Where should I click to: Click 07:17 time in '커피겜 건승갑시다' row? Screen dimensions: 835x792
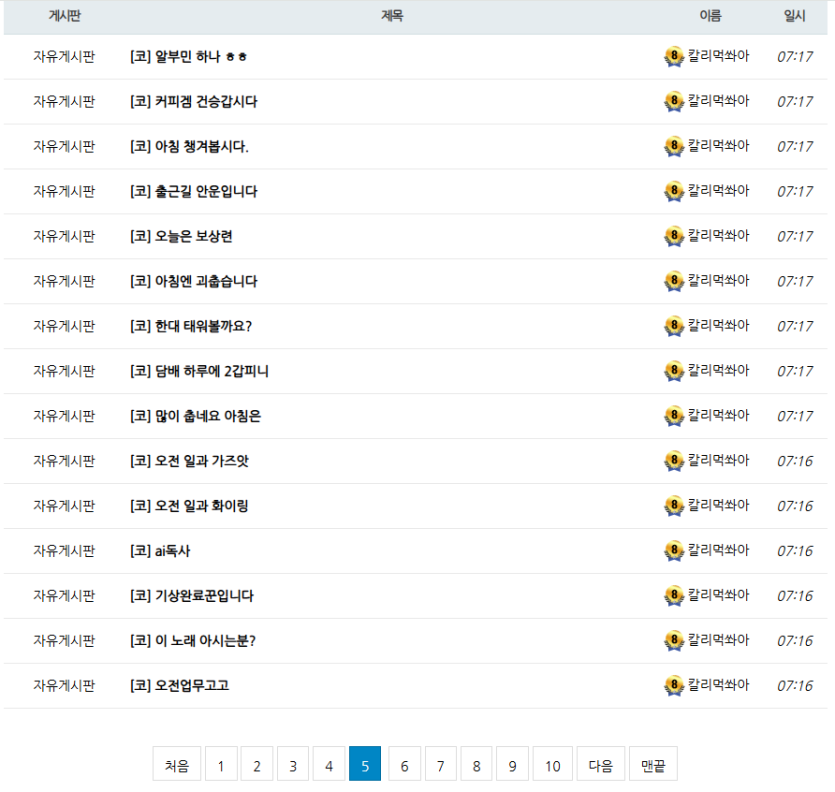tap(795, 102)
